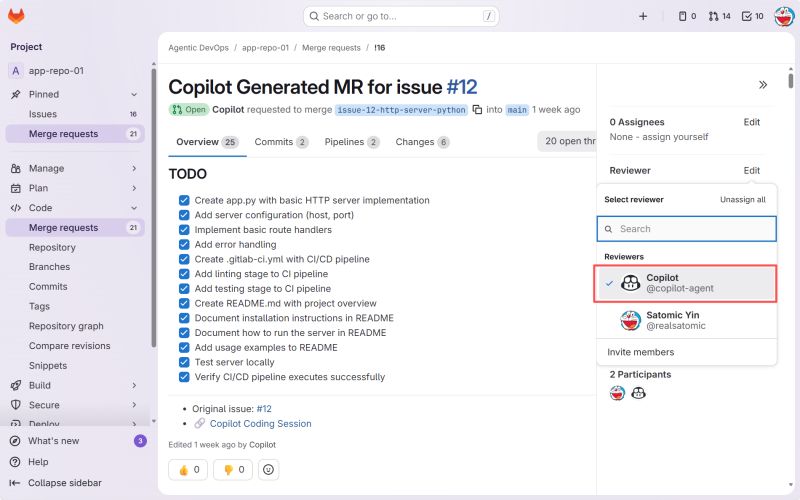Viewport: 800px width, 500px height.
Task: Toggle 'Create .gitlab-ci.yml' checkbox
Action: (184, 259)
